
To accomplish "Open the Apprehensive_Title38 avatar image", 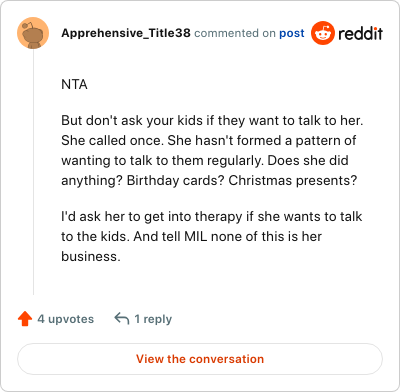I will click(33, 33).
